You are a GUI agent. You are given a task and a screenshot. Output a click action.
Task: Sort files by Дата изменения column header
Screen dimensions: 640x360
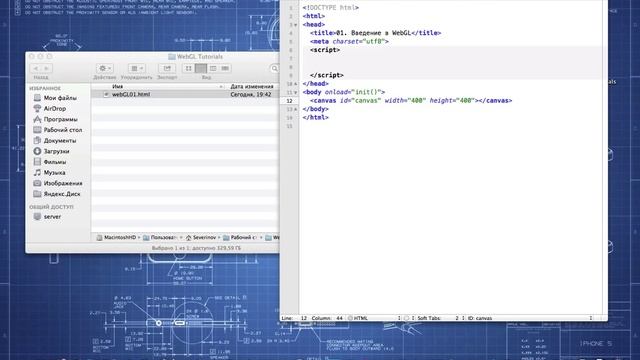tap(252, 87)
